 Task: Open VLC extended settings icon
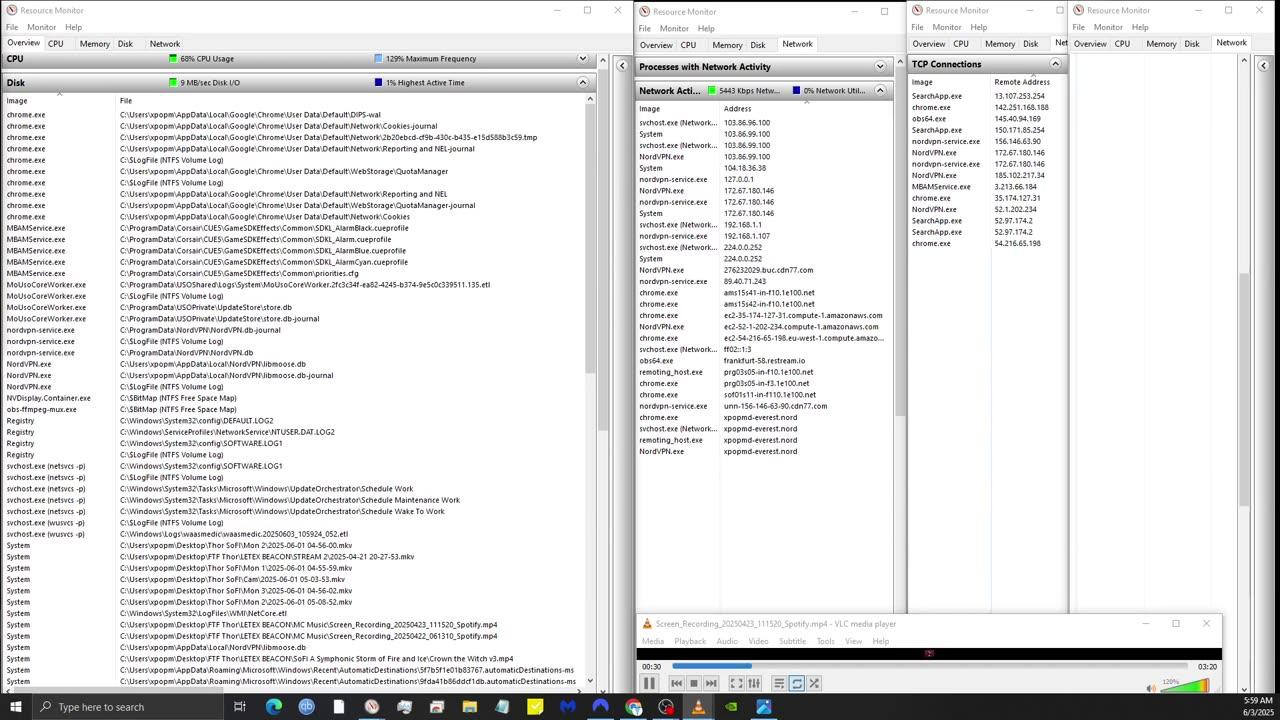[754, 684]
